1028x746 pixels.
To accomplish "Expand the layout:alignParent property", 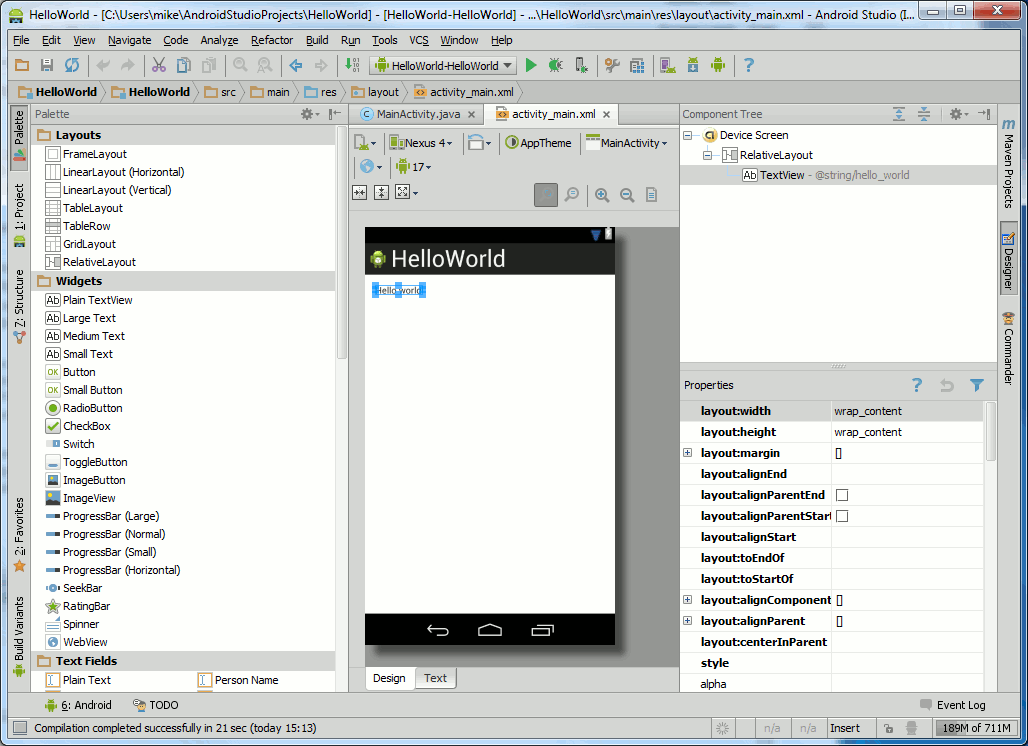I will click(x=687, y=621).
